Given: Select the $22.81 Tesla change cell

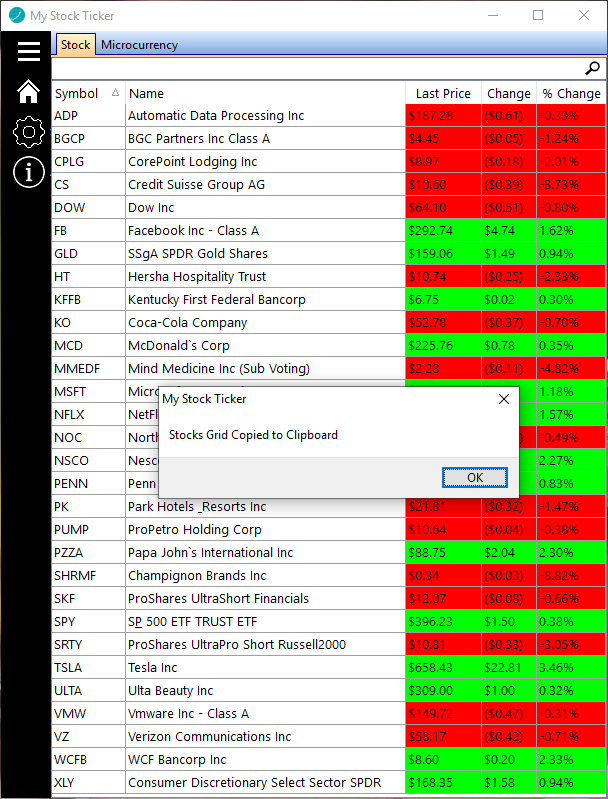Looking at the screenshot, I should coord(509,668).
